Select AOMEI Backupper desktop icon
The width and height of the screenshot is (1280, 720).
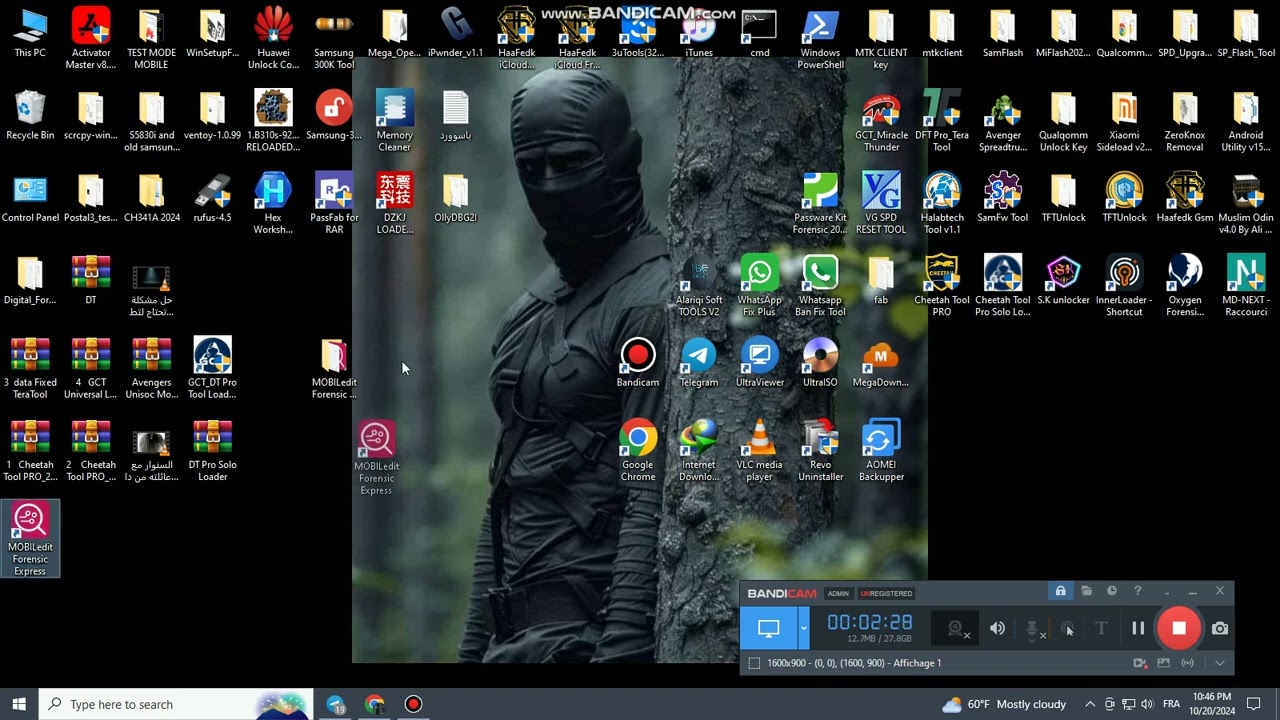pos(881,451)
